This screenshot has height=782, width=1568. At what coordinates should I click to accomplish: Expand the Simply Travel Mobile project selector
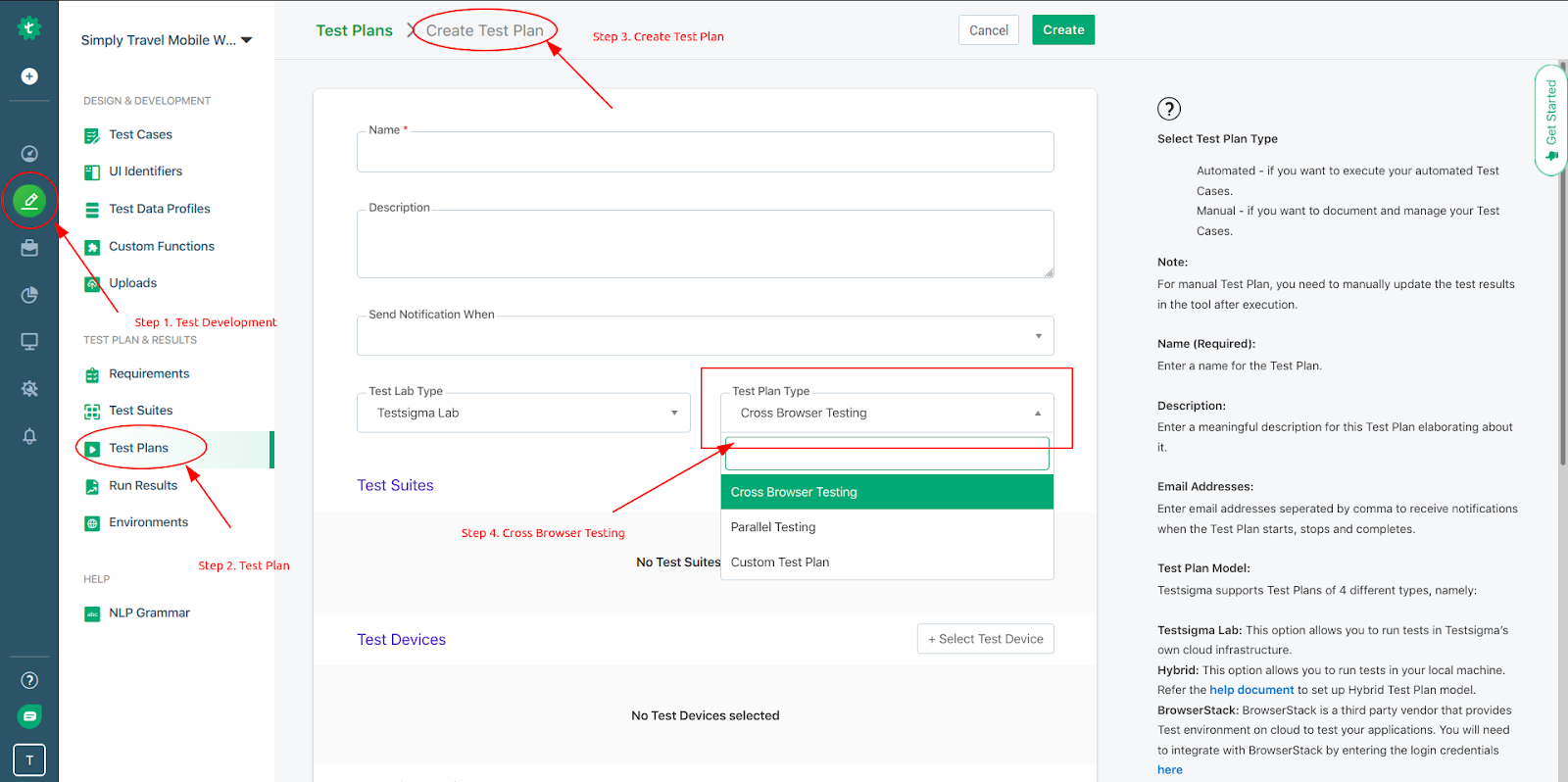point(167,40)
